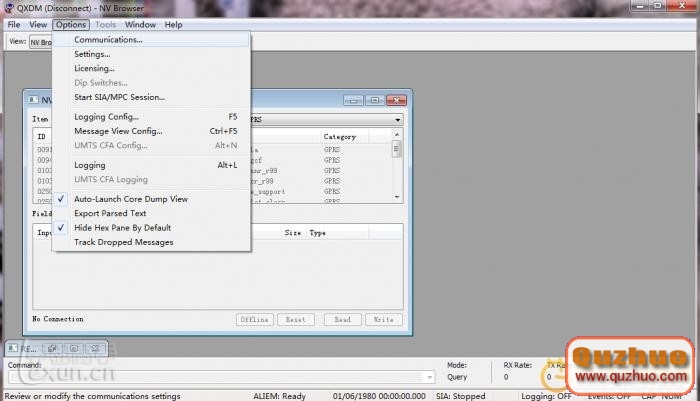Toggle Auto-Launch Core Dump View
Screen dimensions: 700x401
pyautogui.click(x=152, y=199)
